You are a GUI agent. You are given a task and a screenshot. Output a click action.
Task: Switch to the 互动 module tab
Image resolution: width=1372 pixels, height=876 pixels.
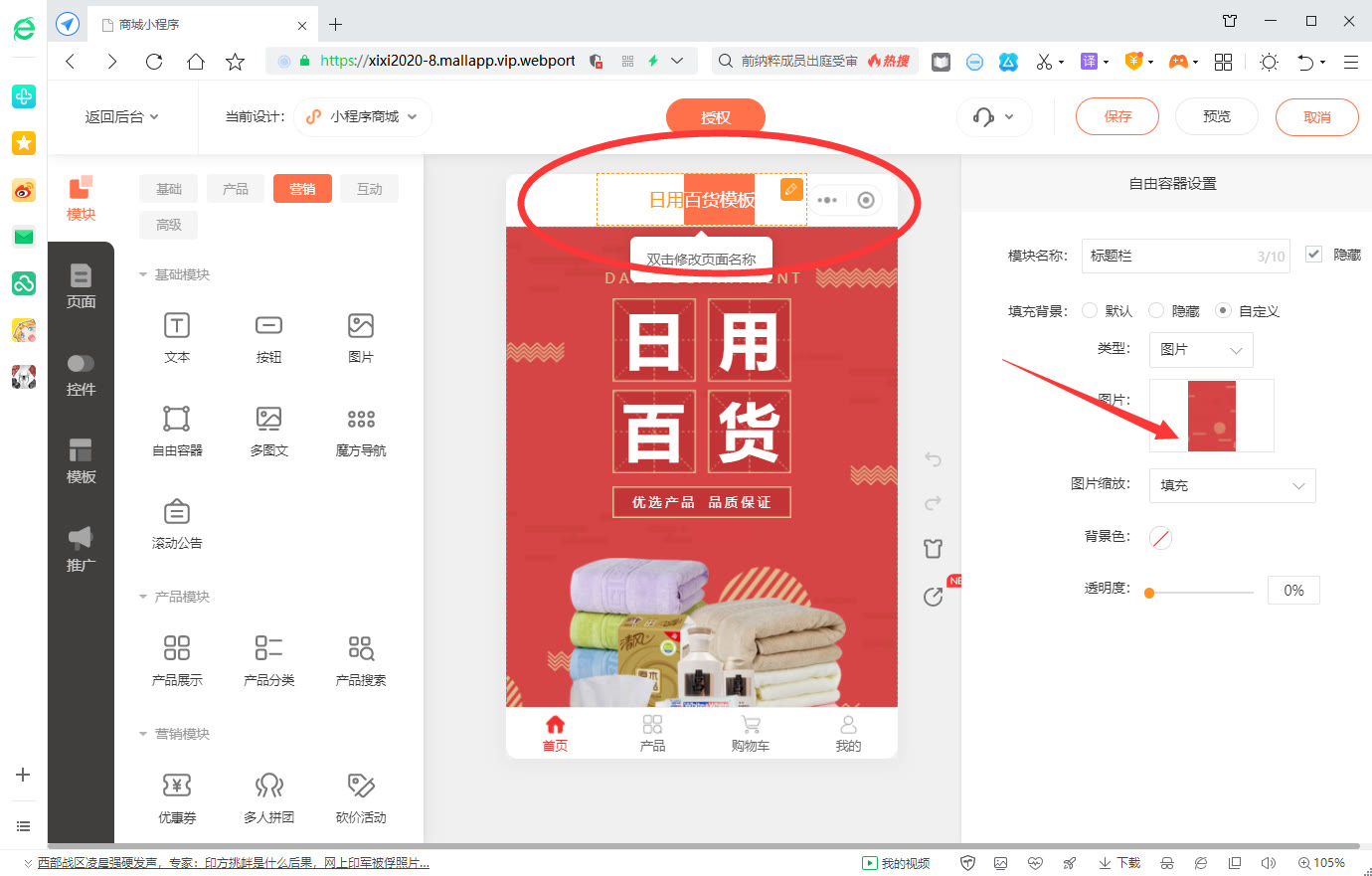369,188
